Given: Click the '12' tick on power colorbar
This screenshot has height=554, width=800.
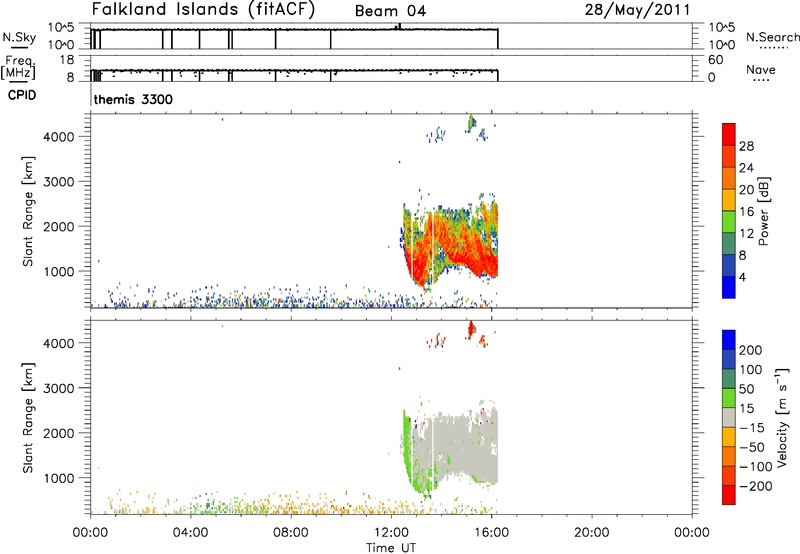Looking at the screenshot, I should point(746,234).
